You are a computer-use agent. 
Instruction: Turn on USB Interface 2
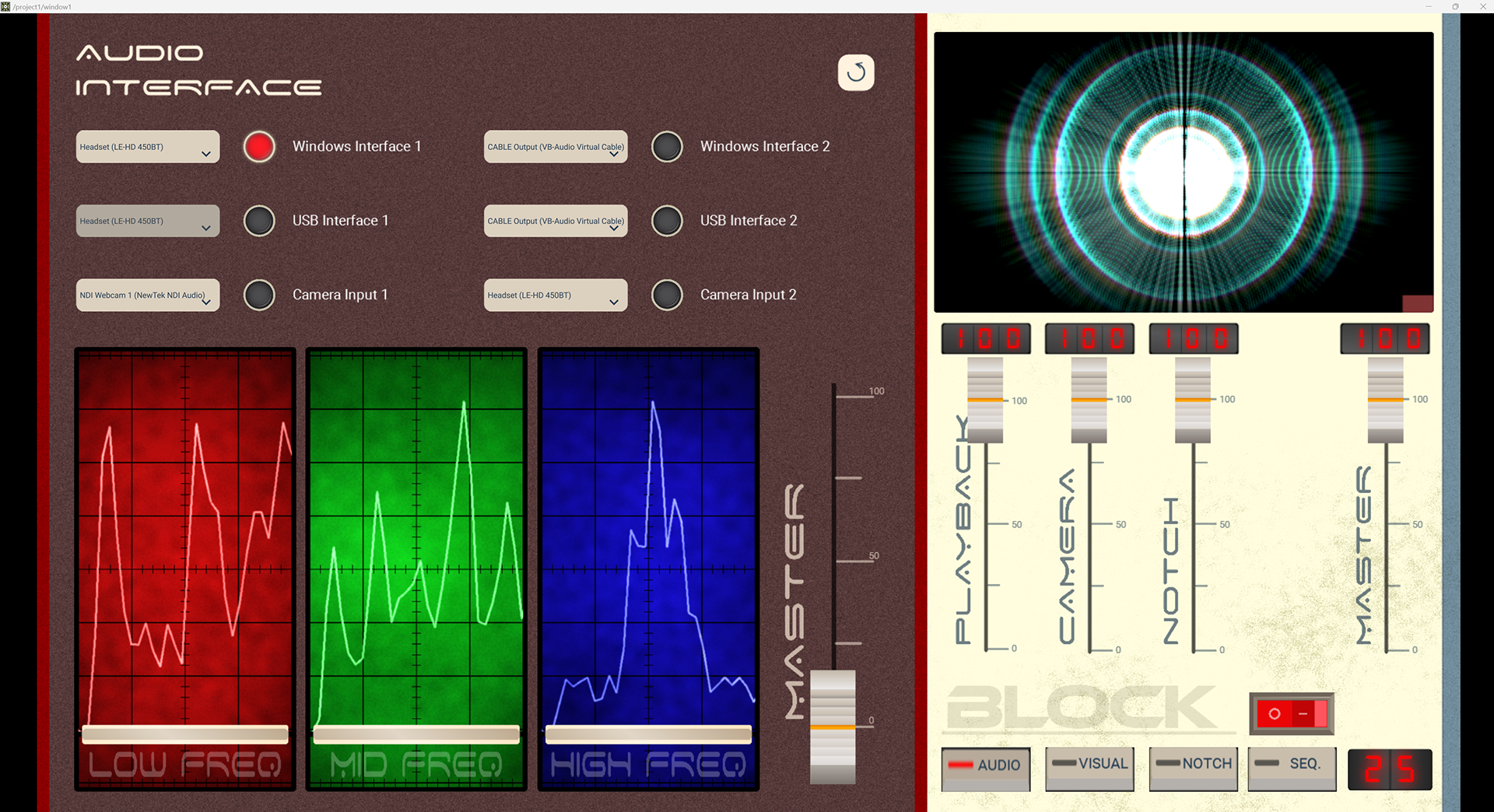tap(667, 221)
